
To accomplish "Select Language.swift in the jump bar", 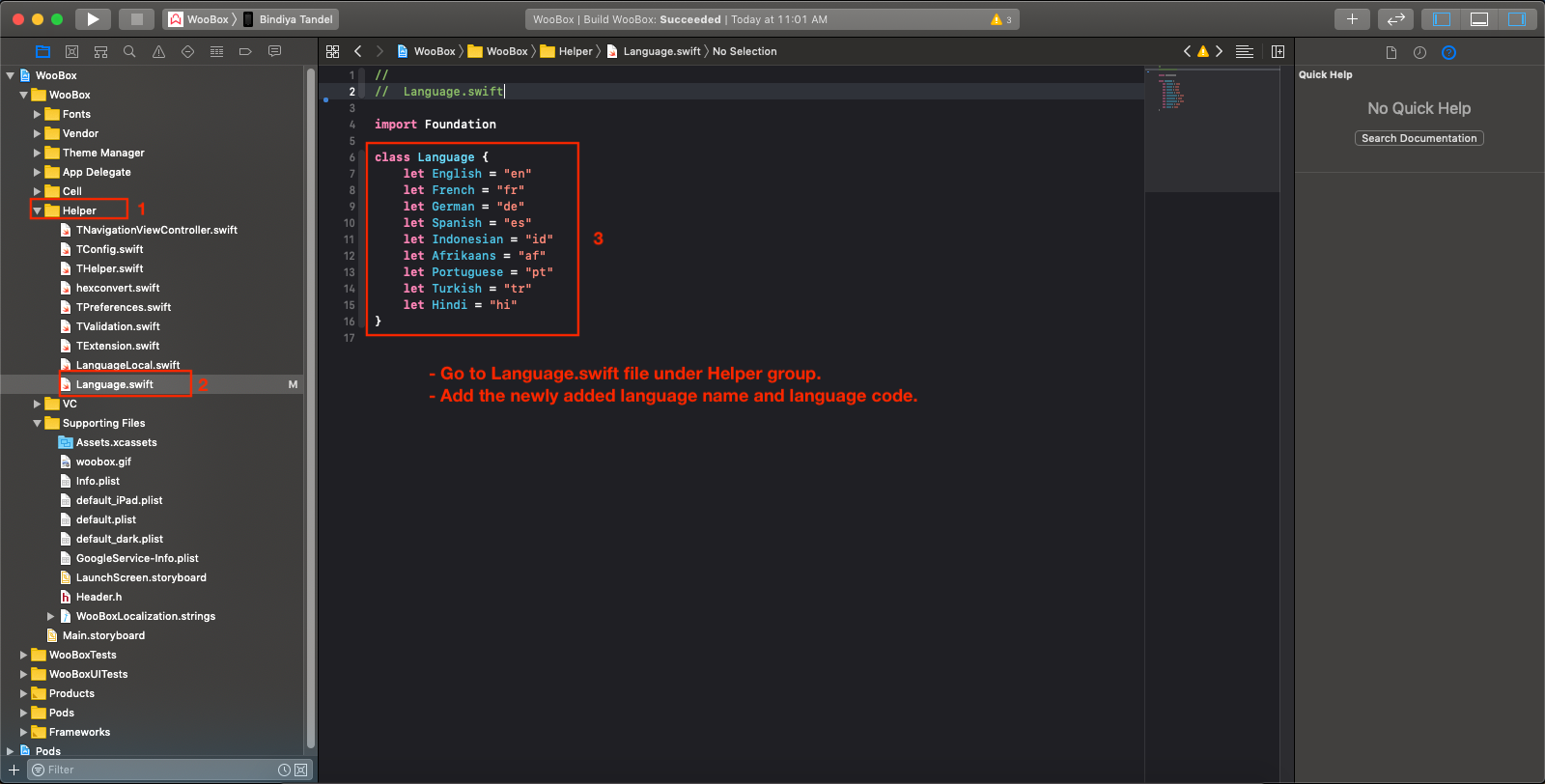I will [654, 51].
